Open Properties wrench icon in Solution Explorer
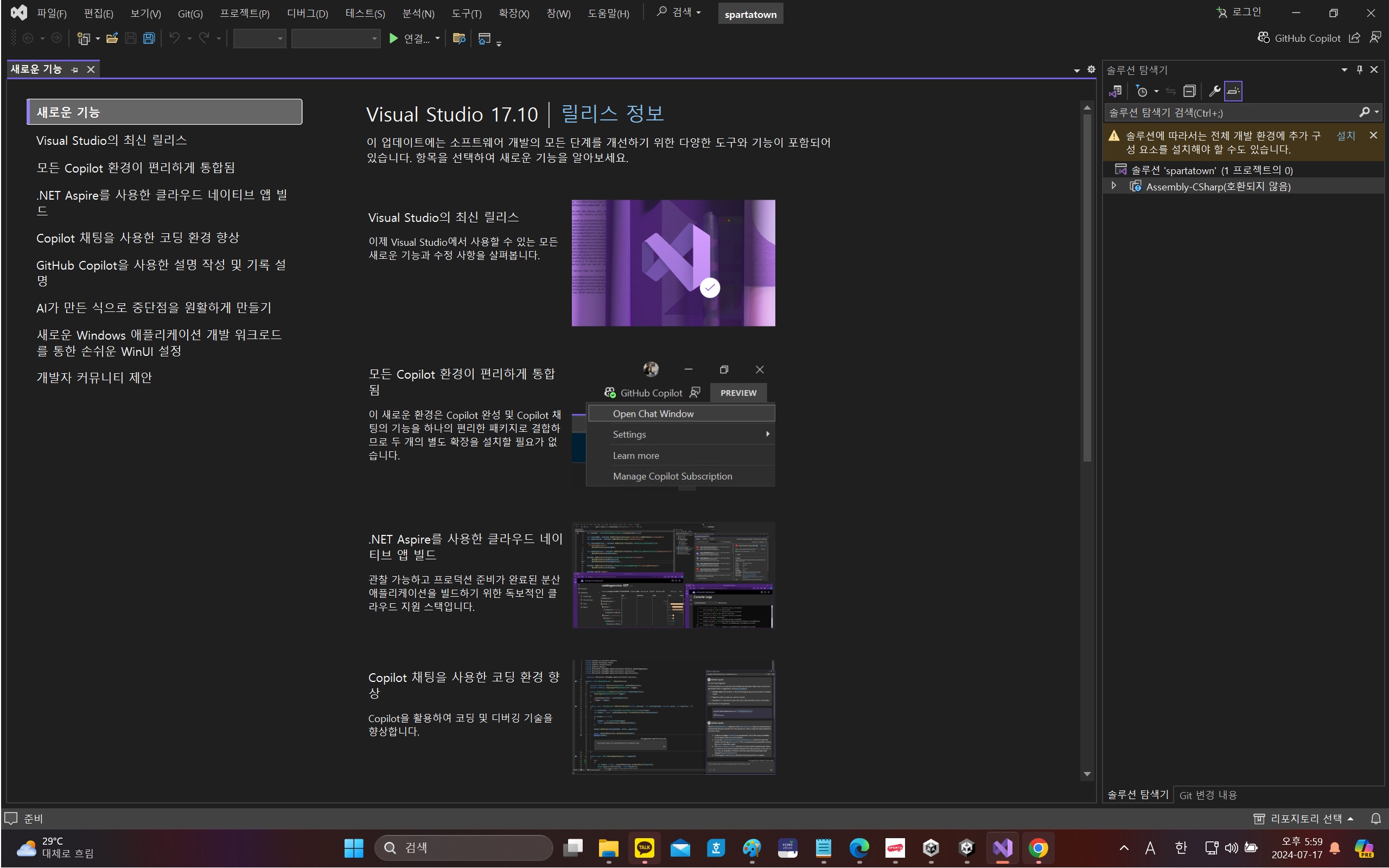This screenshot has width=1389, height=868. tap(1213, 91)
